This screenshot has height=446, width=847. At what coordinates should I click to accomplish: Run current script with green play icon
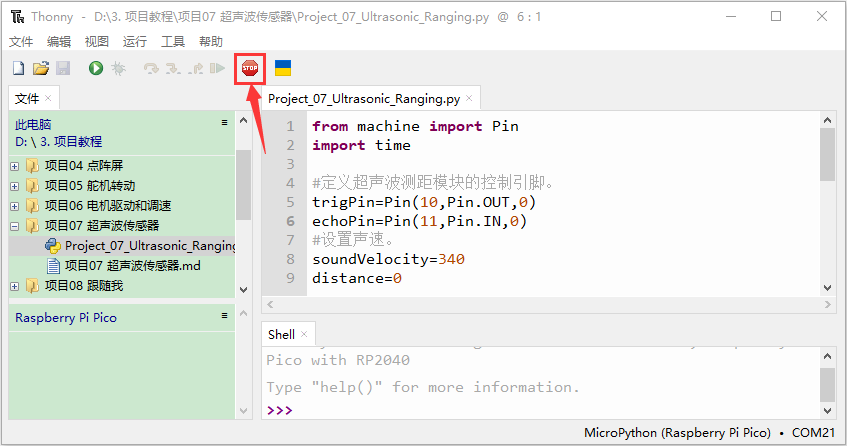tap(96, 68)
